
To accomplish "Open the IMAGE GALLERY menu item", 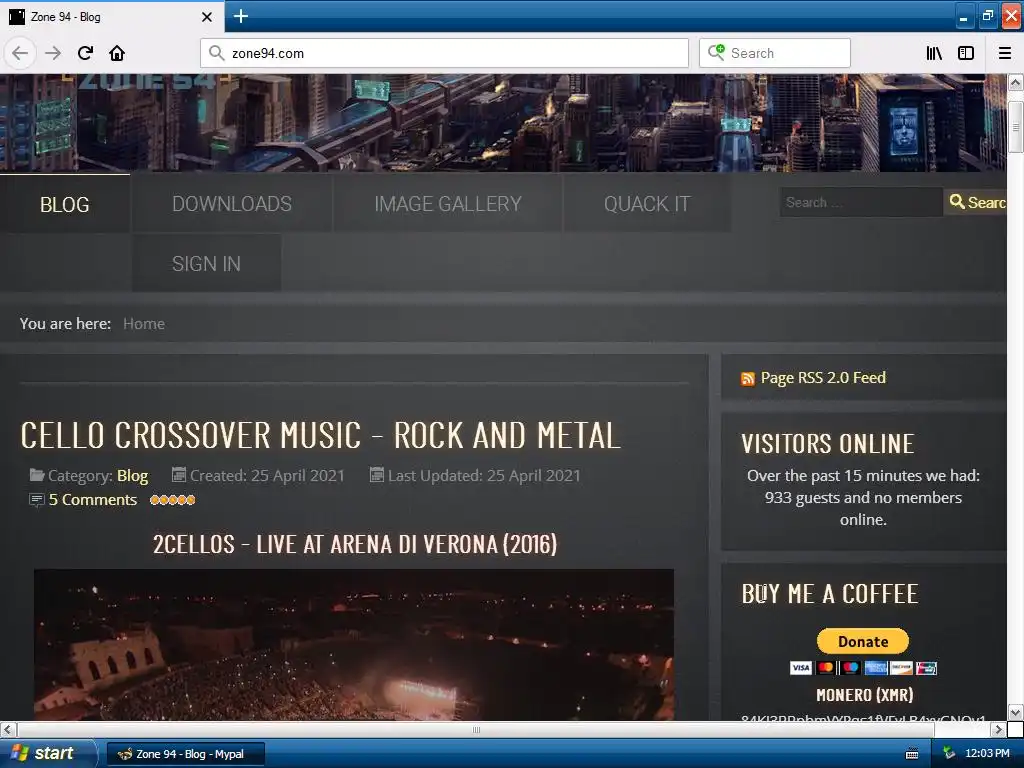I will pos(448,204).
